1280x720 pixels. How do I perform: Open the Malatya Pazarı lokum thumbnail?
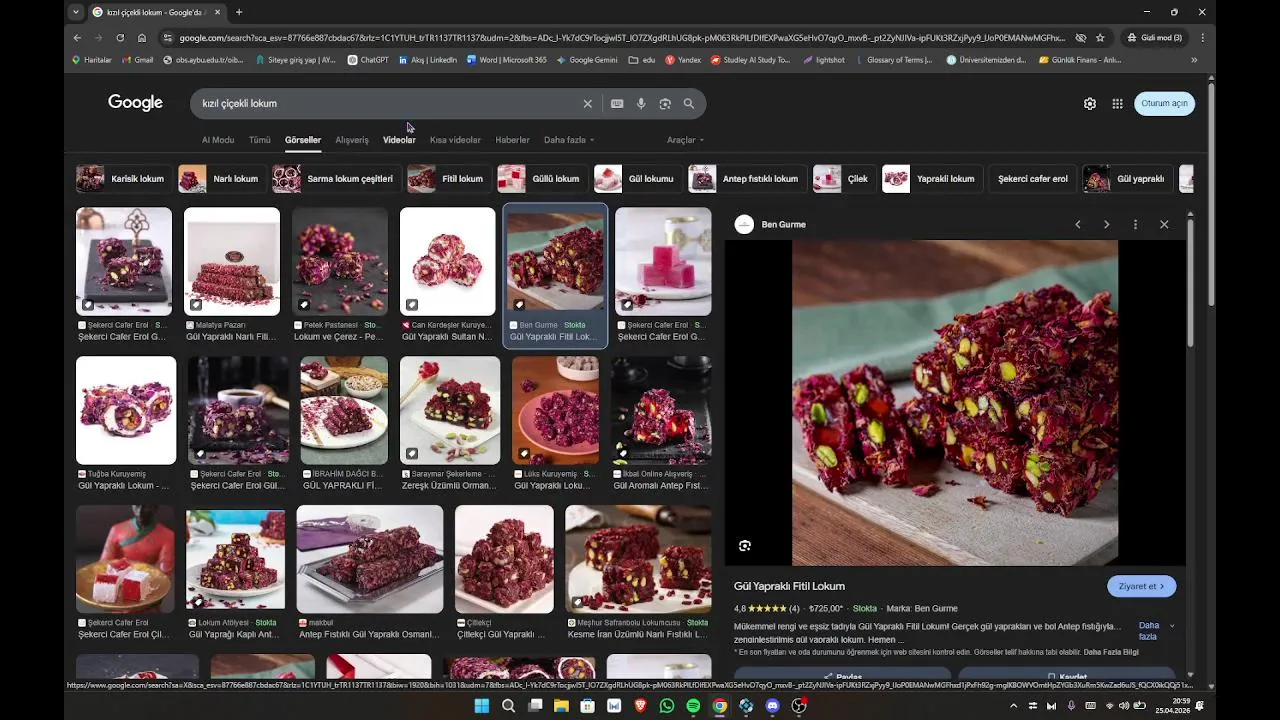click(x=232, y=262)
